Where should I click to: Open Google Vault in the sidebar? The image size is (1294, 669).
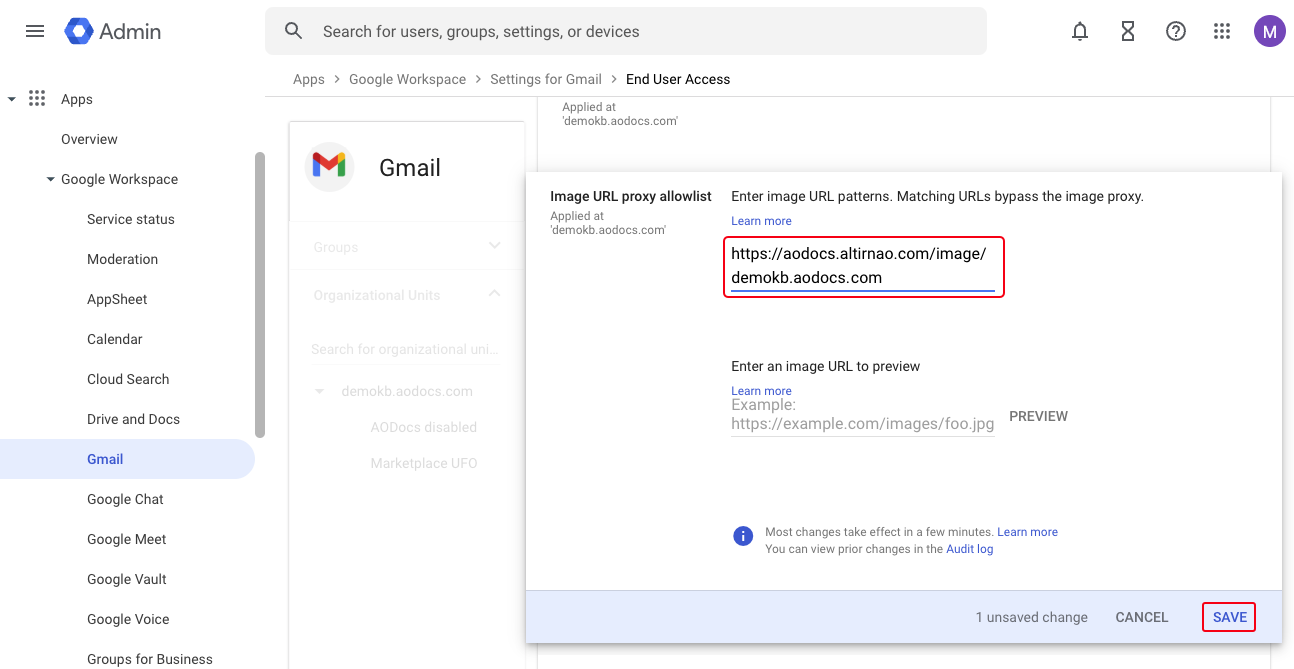[127, 579]
